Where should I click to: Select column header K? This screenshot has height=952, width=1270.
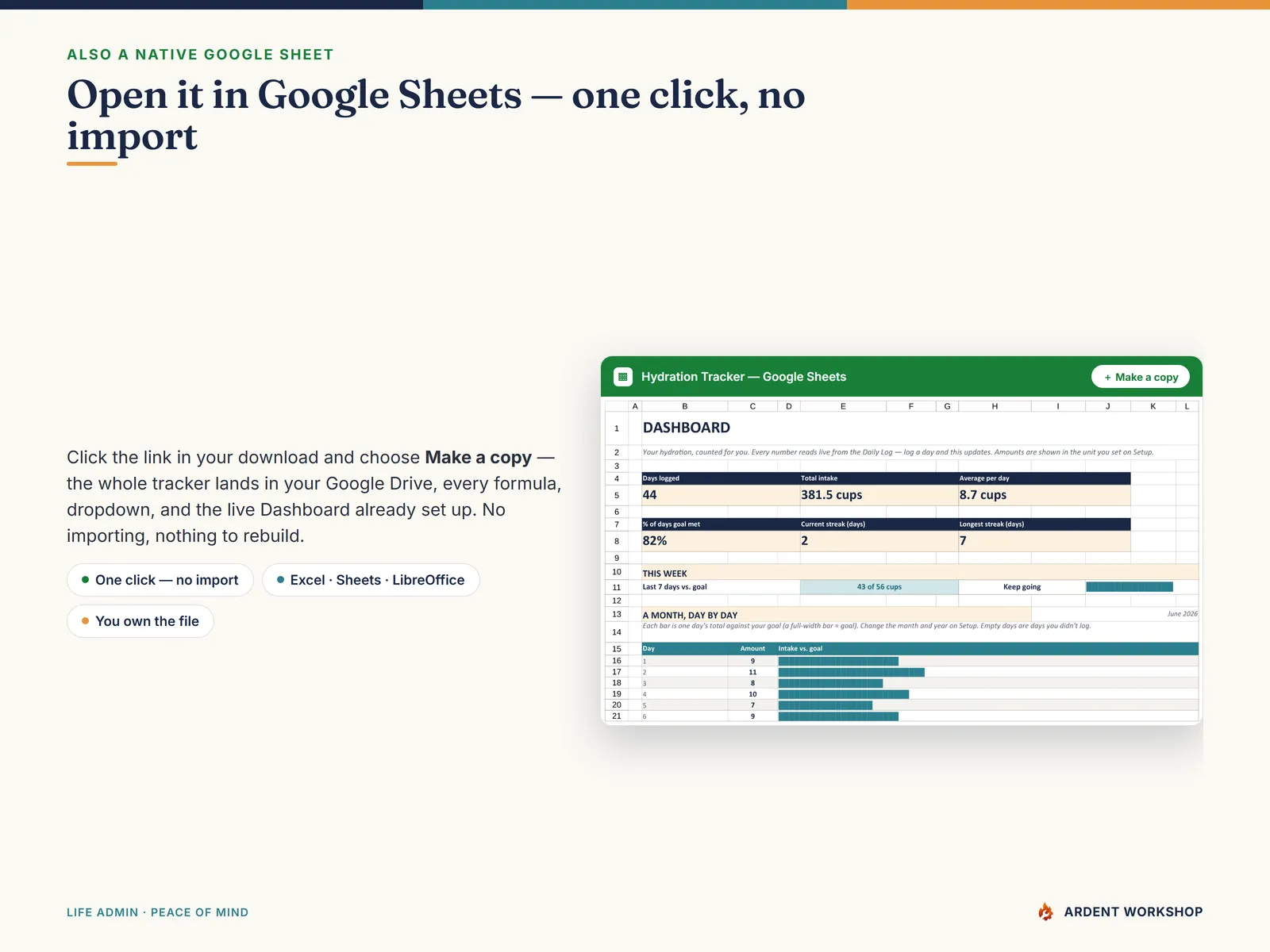click(1153, 406)
